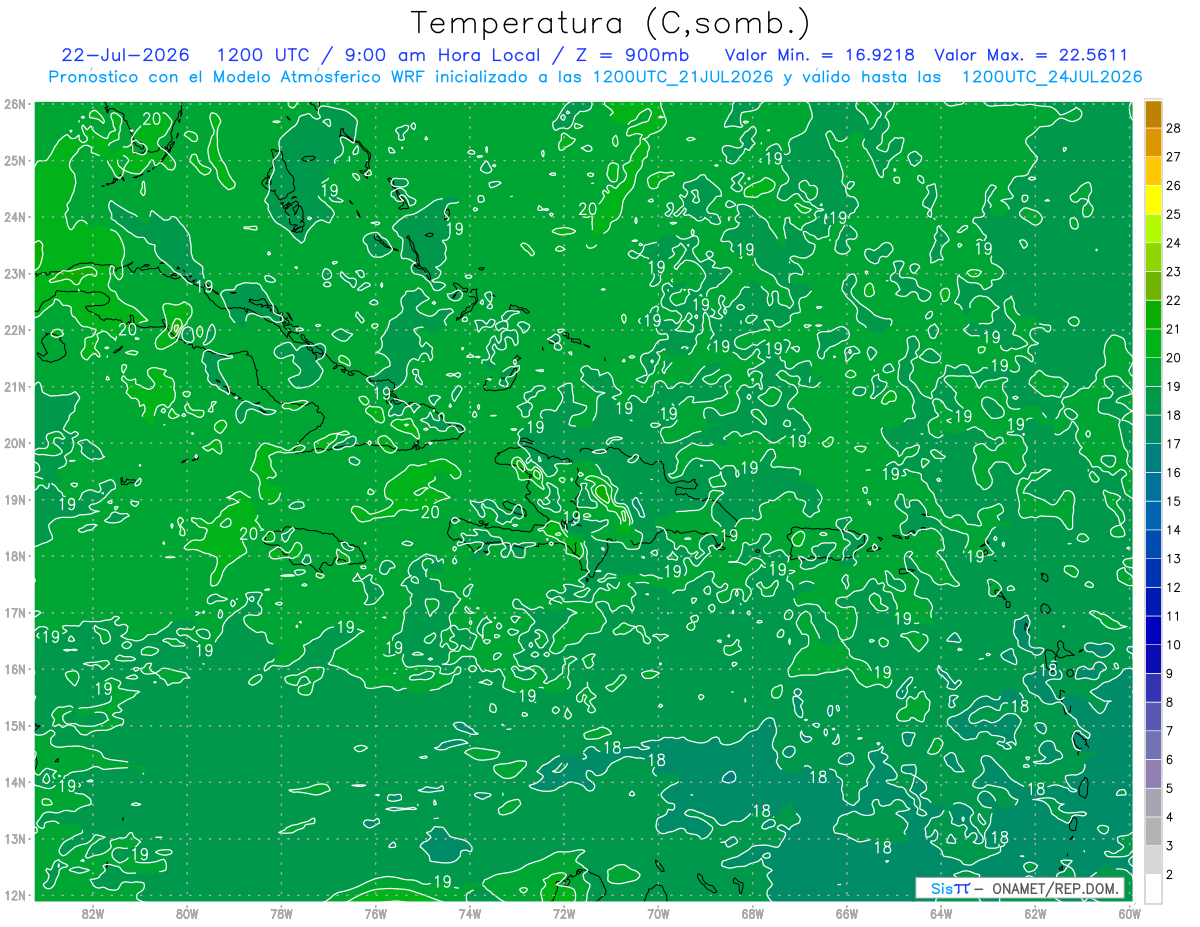
Task: Click the 19N latitude axis label
Action: click(x=14, y=500)
